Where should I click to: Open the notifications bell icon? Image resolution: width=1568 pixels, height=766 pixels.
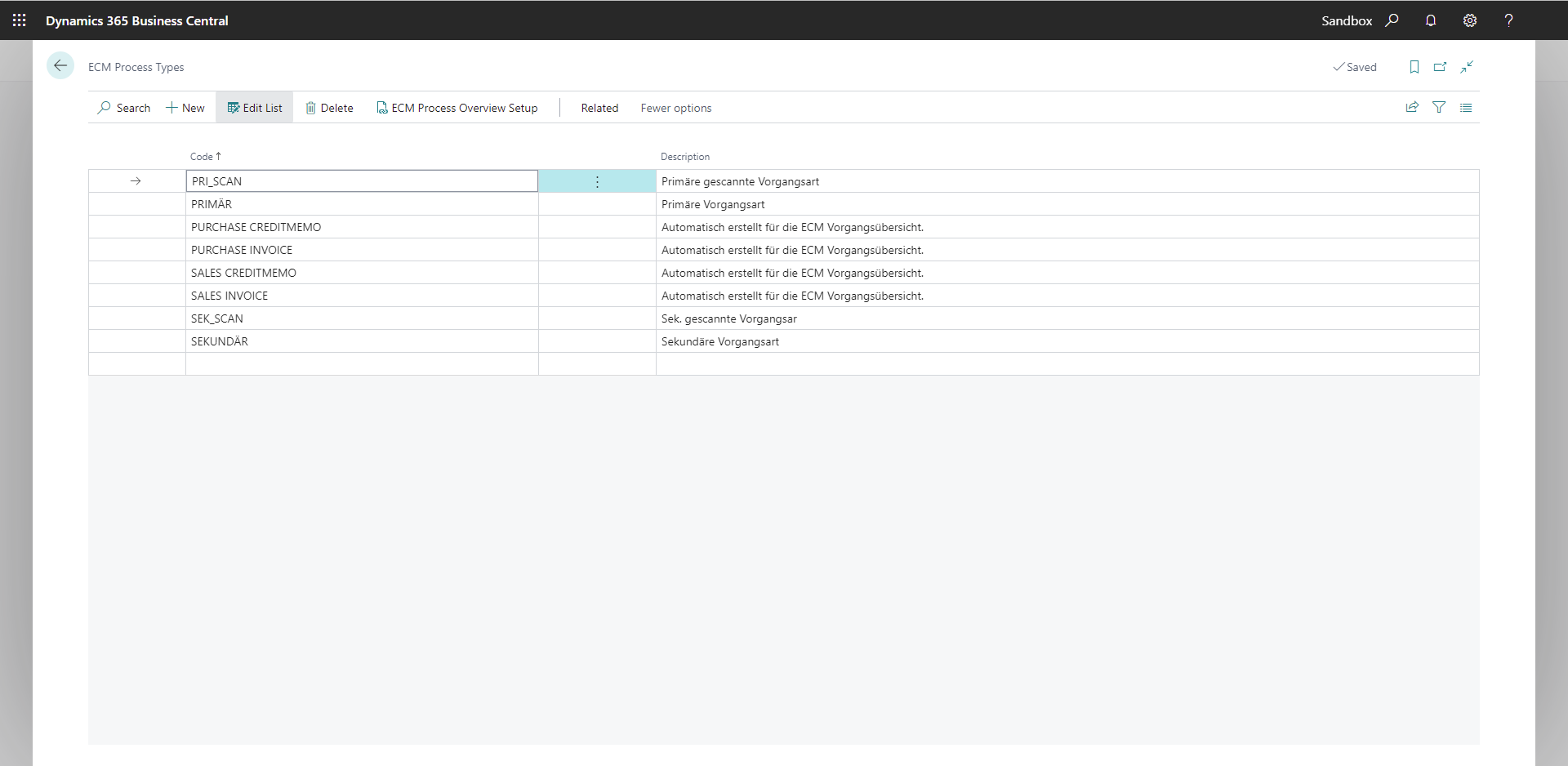coord(1431,20)
